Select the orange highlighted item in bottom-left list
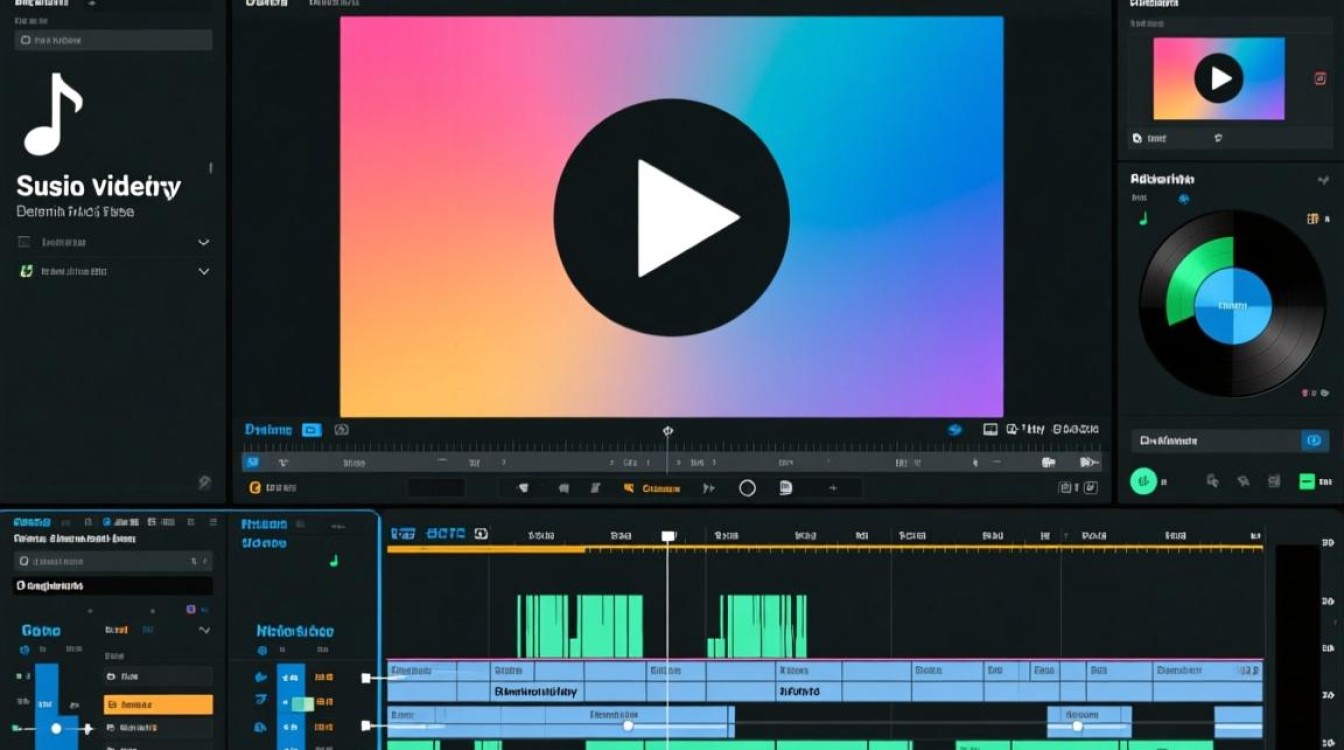This screenshot has width=1344, height=750. pos(158,704)
